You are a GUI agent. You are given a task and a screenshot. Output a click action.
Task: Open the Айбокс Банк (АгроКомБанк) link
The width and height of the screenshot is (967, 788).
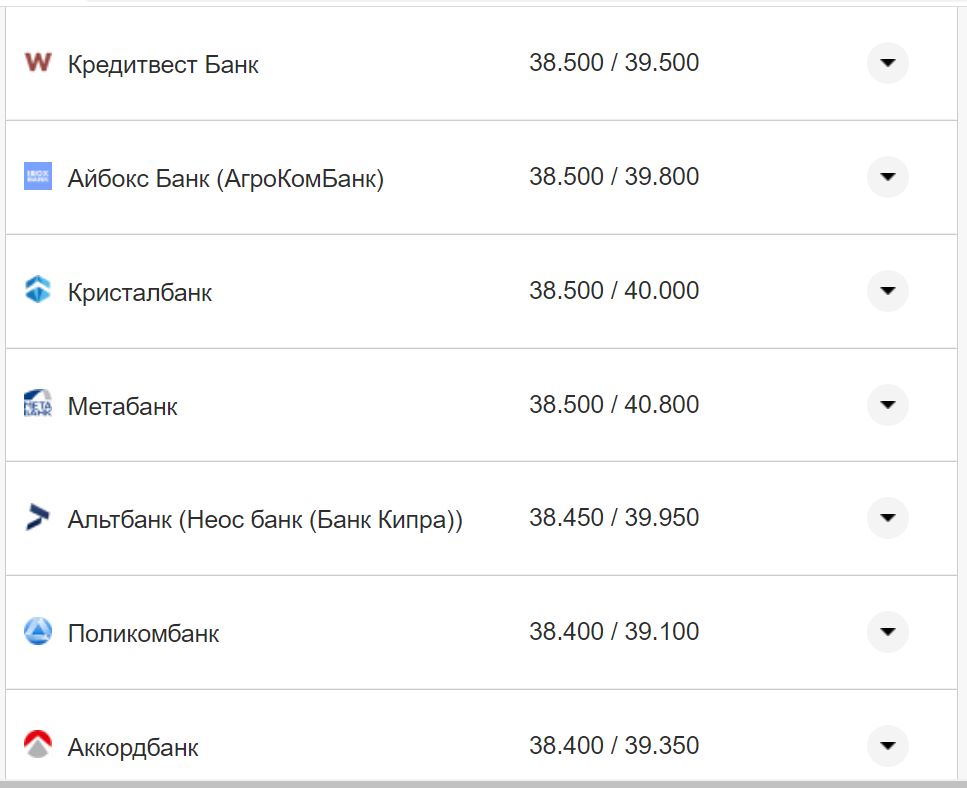(225, 179)
